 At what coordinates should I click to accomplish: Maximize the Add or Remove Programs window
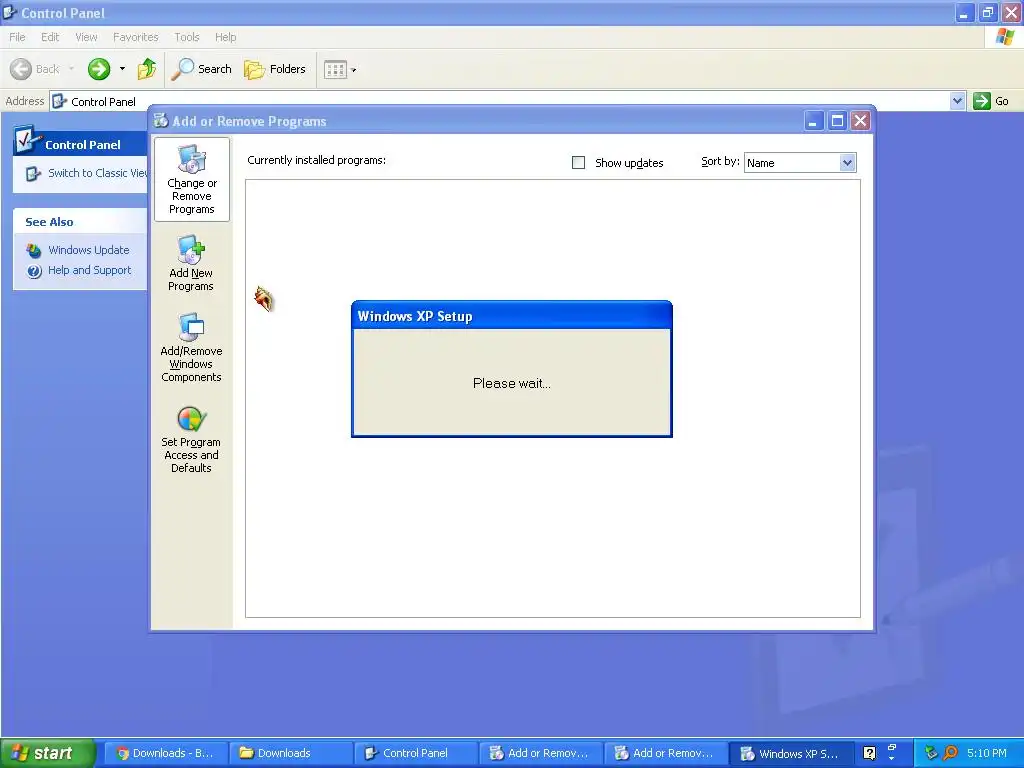coord(837,121)
